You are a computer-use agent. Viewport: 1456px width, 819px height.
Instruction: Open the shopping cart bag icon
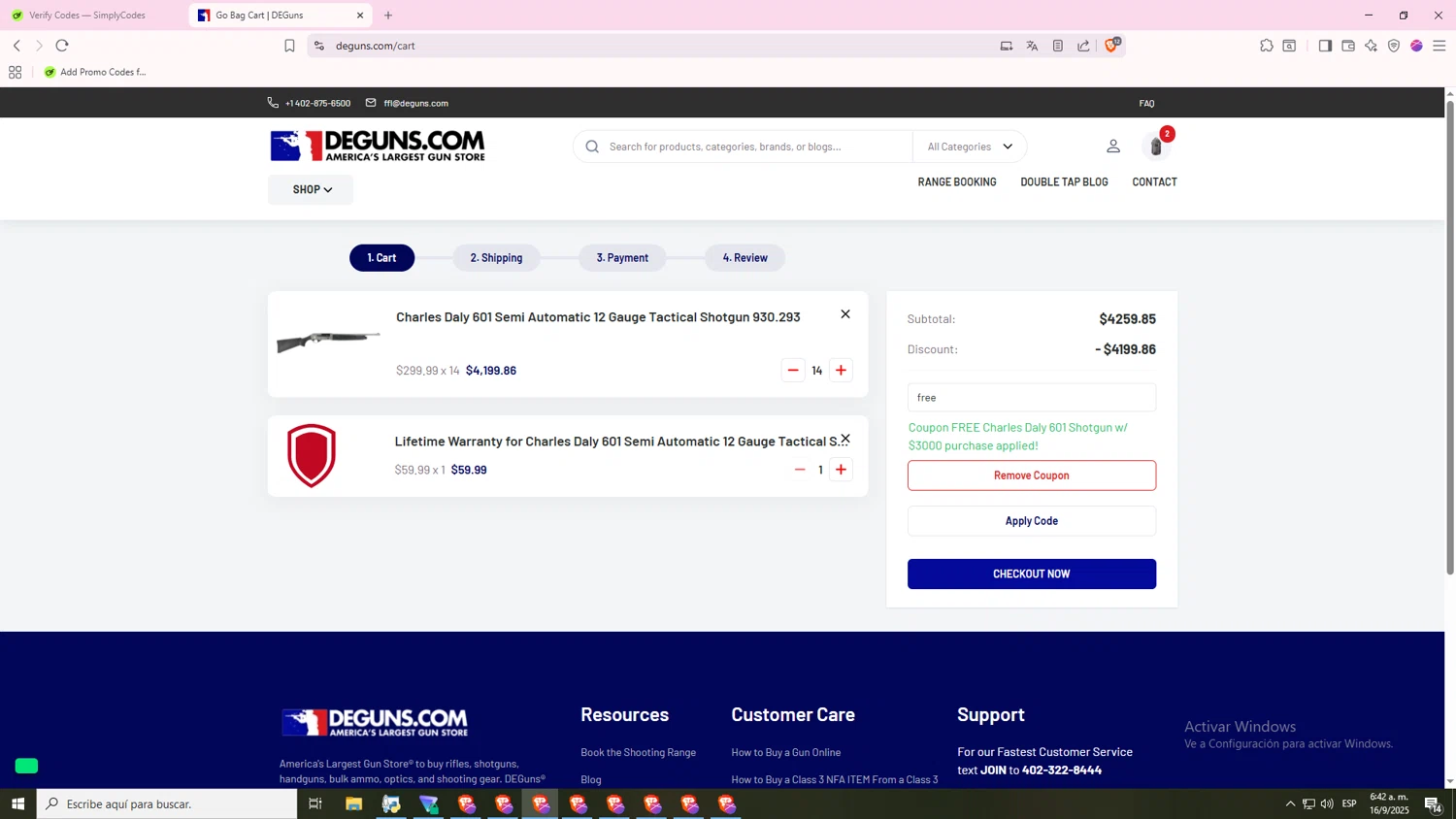1156,147
